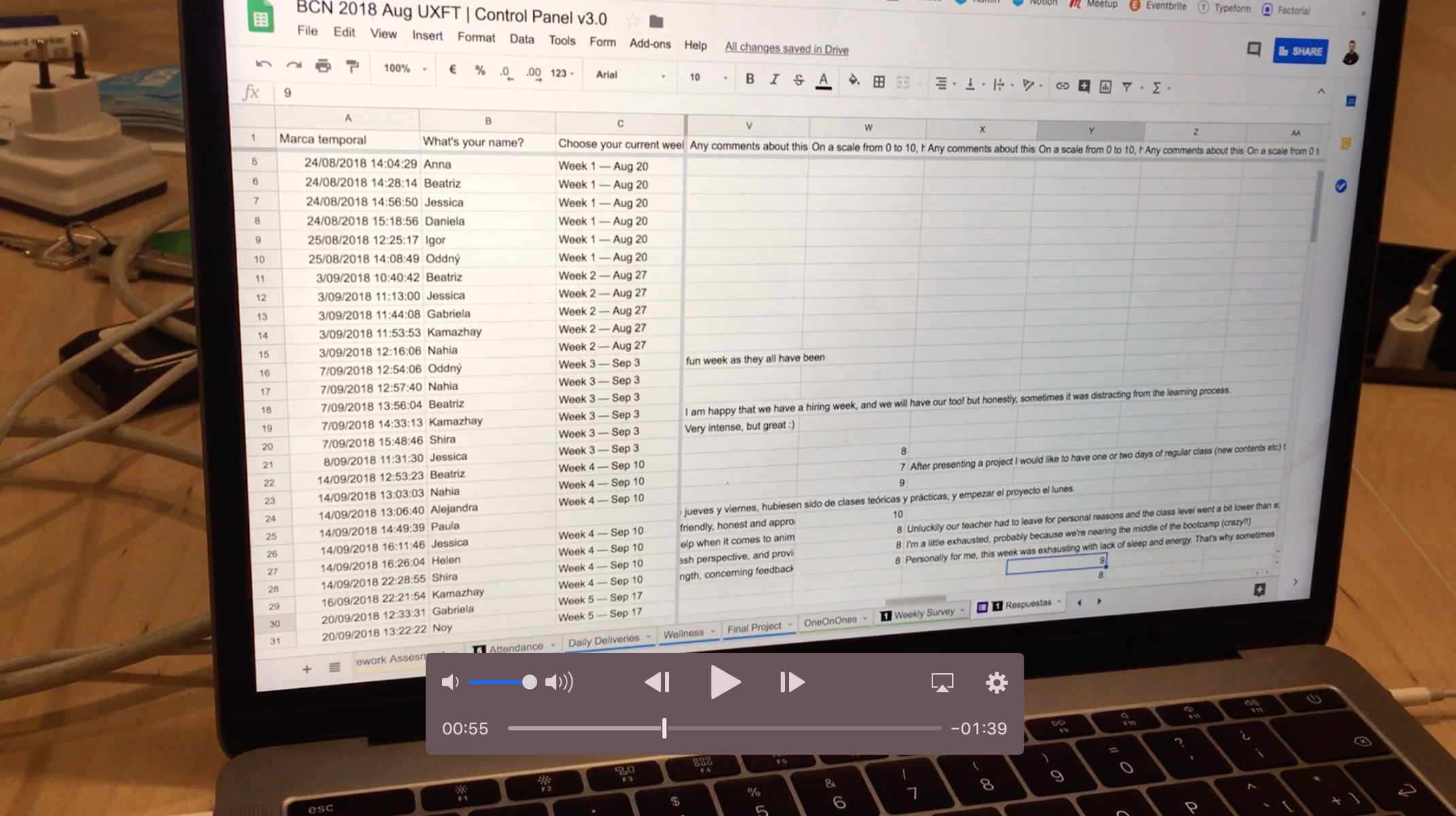The image size is (1456, 816).
Task: Format cell as percent
Action: (x=480, y=71)
